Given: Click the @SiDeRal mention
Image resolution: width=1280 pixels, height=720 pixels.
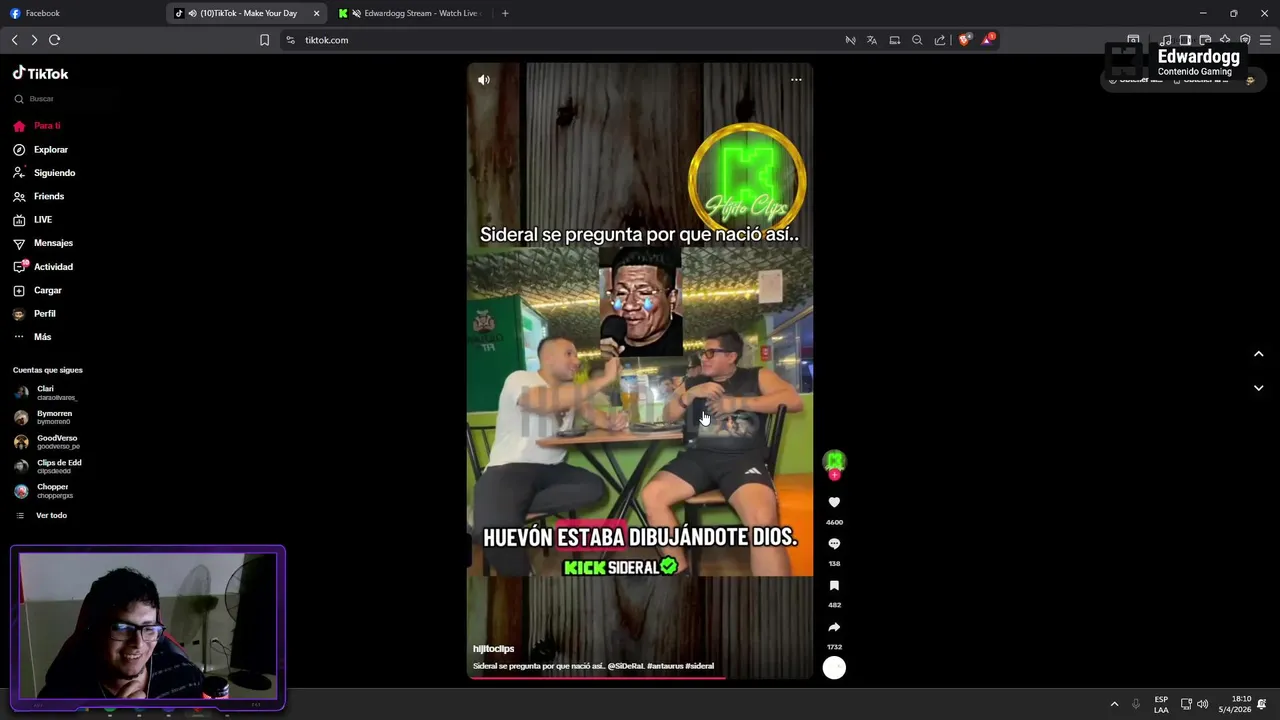Looking at the screenshot, I should point(626,666).
